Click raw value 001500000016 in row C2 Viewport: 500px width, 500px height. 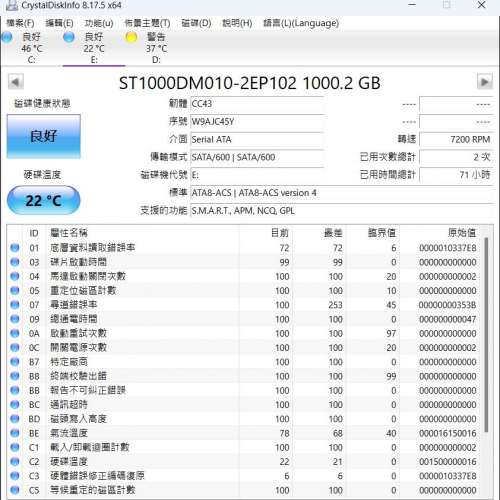pyautogui.click(x=448, y=462)
